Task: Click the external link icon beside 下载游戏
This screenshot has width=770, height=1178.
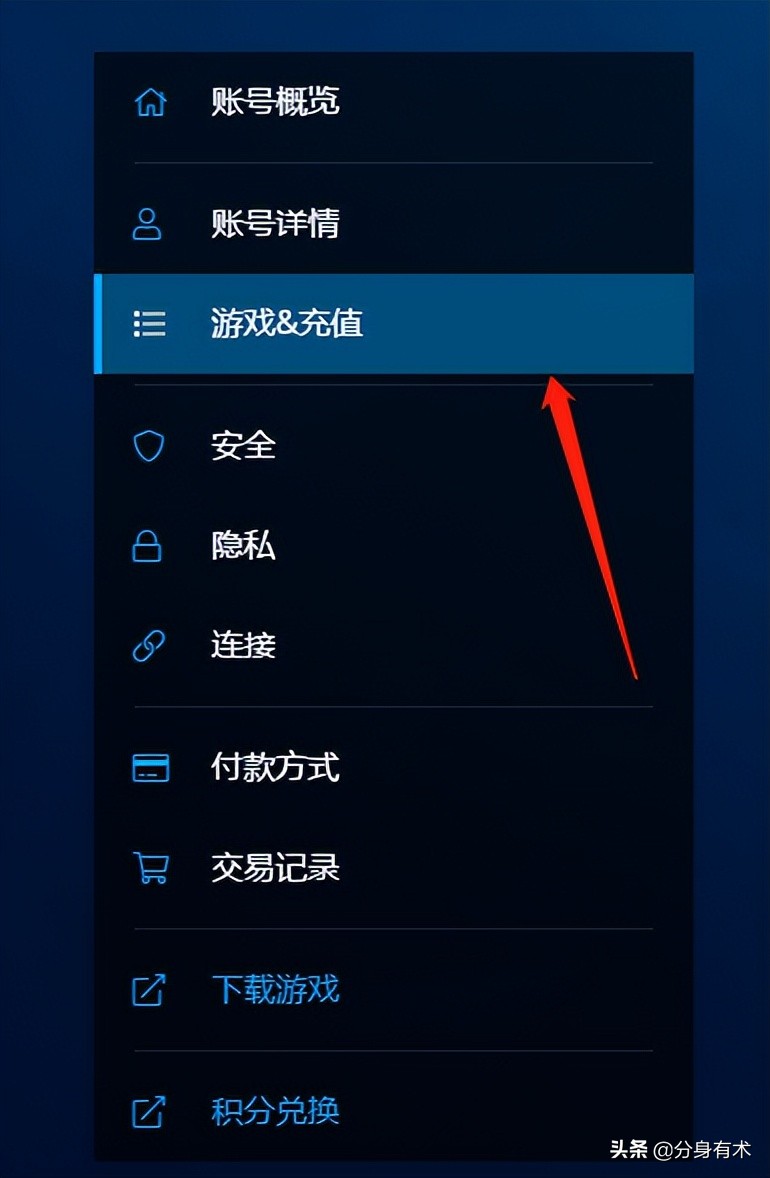Action: [x=148, y=990]
